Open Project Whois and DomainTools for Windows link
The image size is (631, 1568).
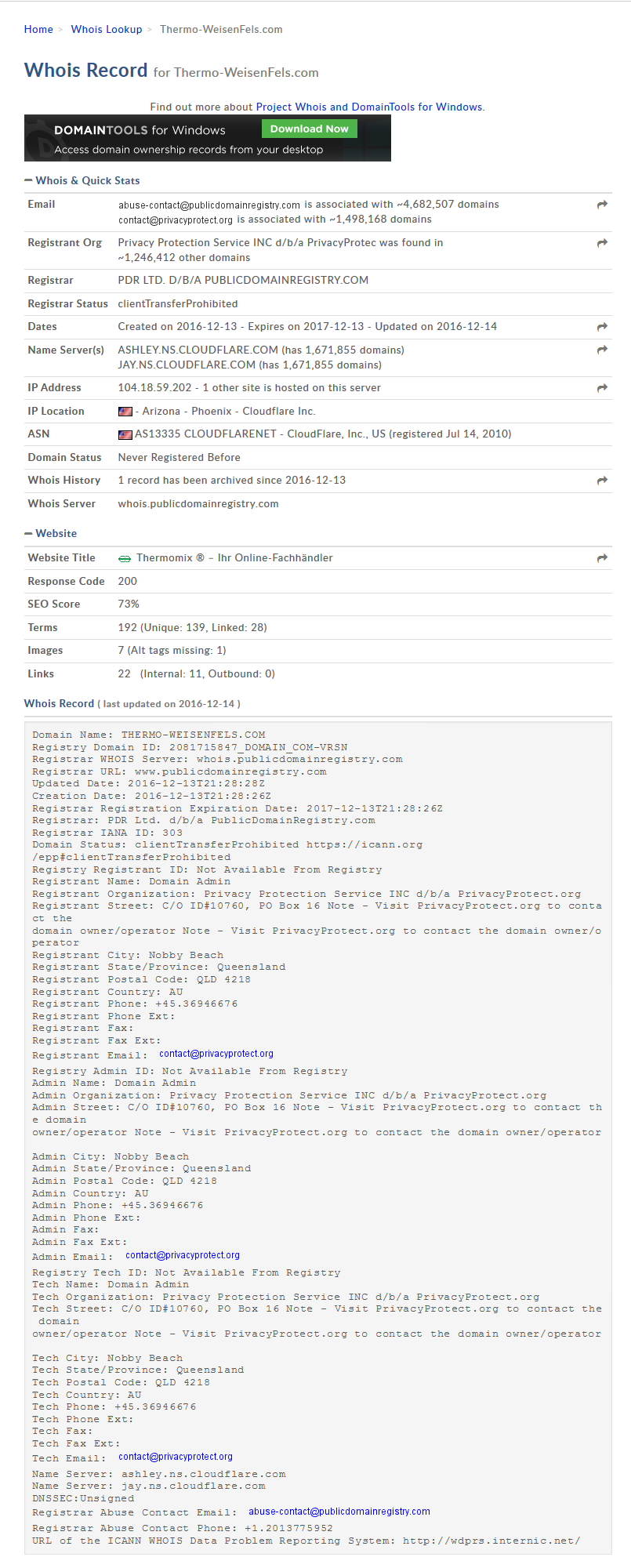[x=369, y=107]
